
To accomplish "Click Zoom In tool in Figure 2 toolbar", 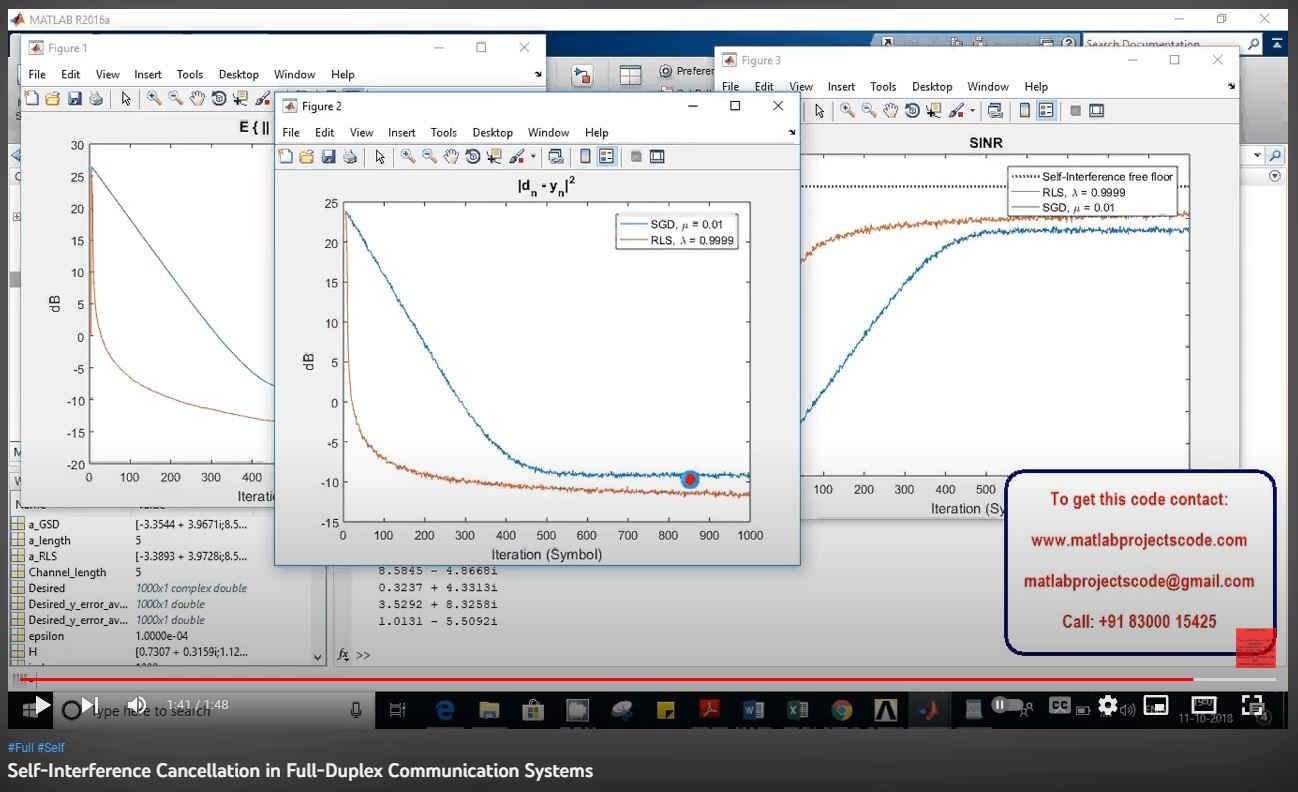I will tap(408, 157).
